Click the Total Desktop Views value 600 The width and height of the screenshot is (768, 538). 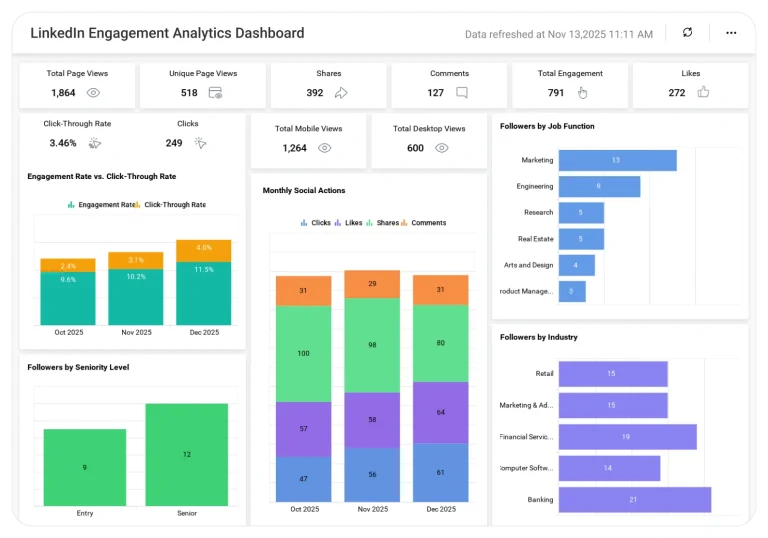[415, 148]
